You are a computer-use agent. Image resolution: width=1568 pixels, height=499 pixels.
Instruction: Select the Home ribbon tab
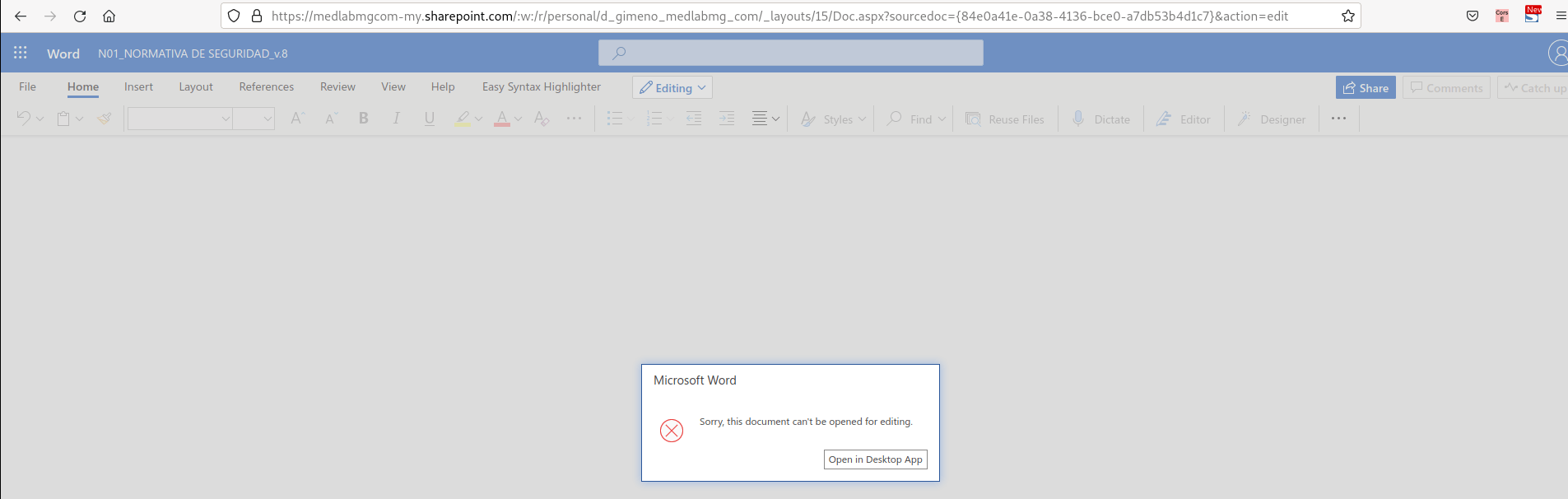(83, 86)
